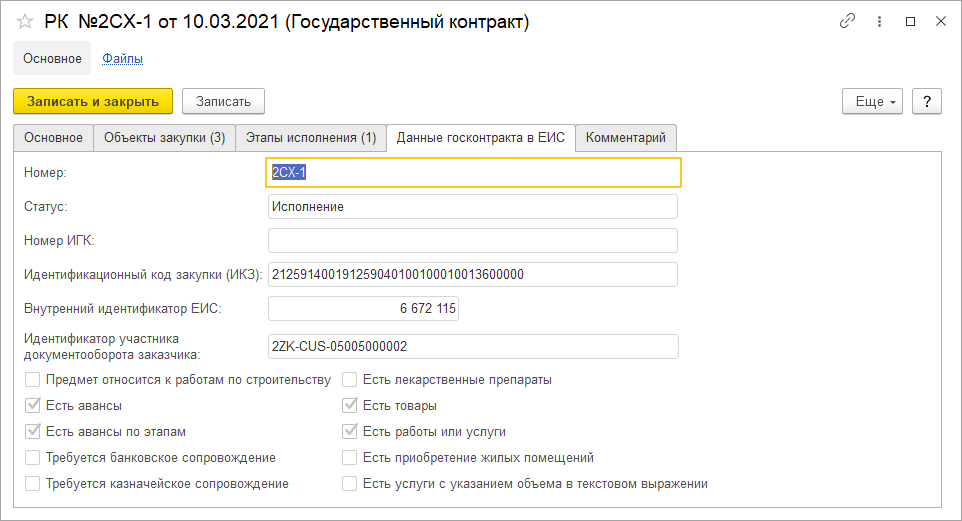Click the 'Внутренний идентификатор ЕИС' field

coord(363,310)
